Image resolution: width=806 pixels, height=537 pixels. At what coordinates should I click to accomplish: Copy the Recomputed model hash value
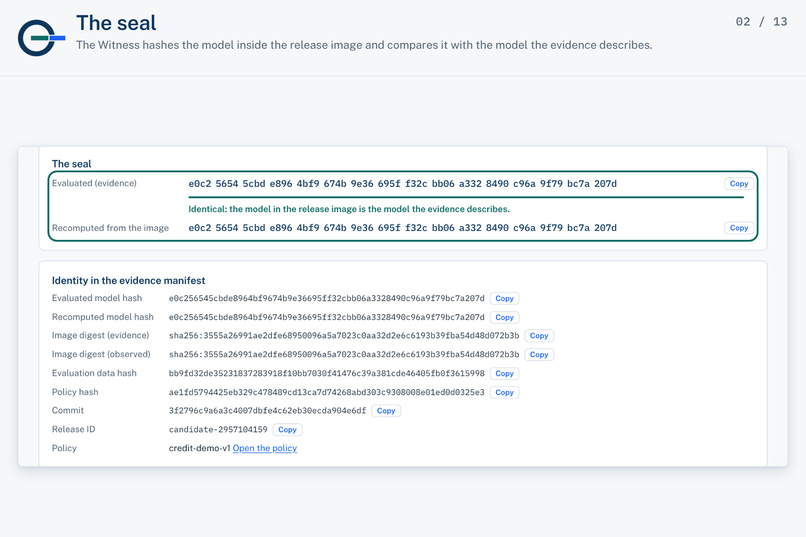[504, 318]
